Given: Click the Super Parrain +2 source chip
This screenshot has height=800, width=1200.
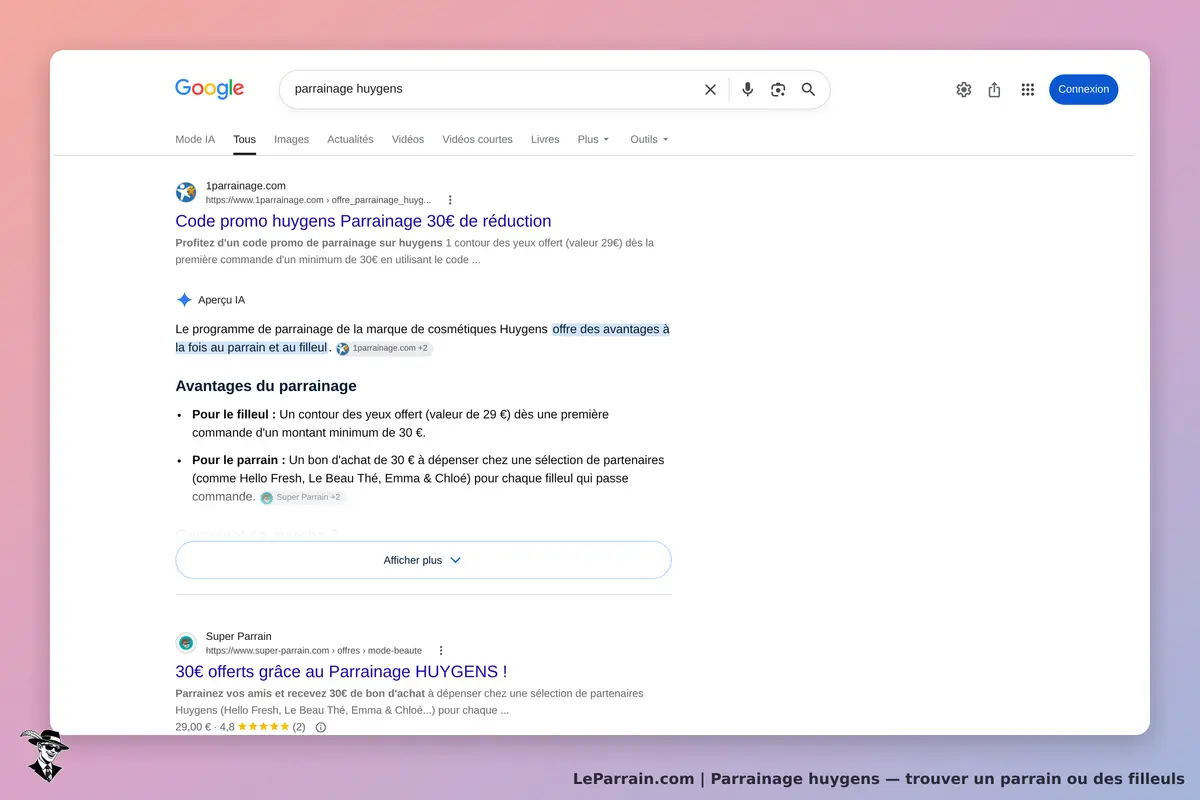Looking at the screenshot, I should pyautogui.click(x=301, y=497).
